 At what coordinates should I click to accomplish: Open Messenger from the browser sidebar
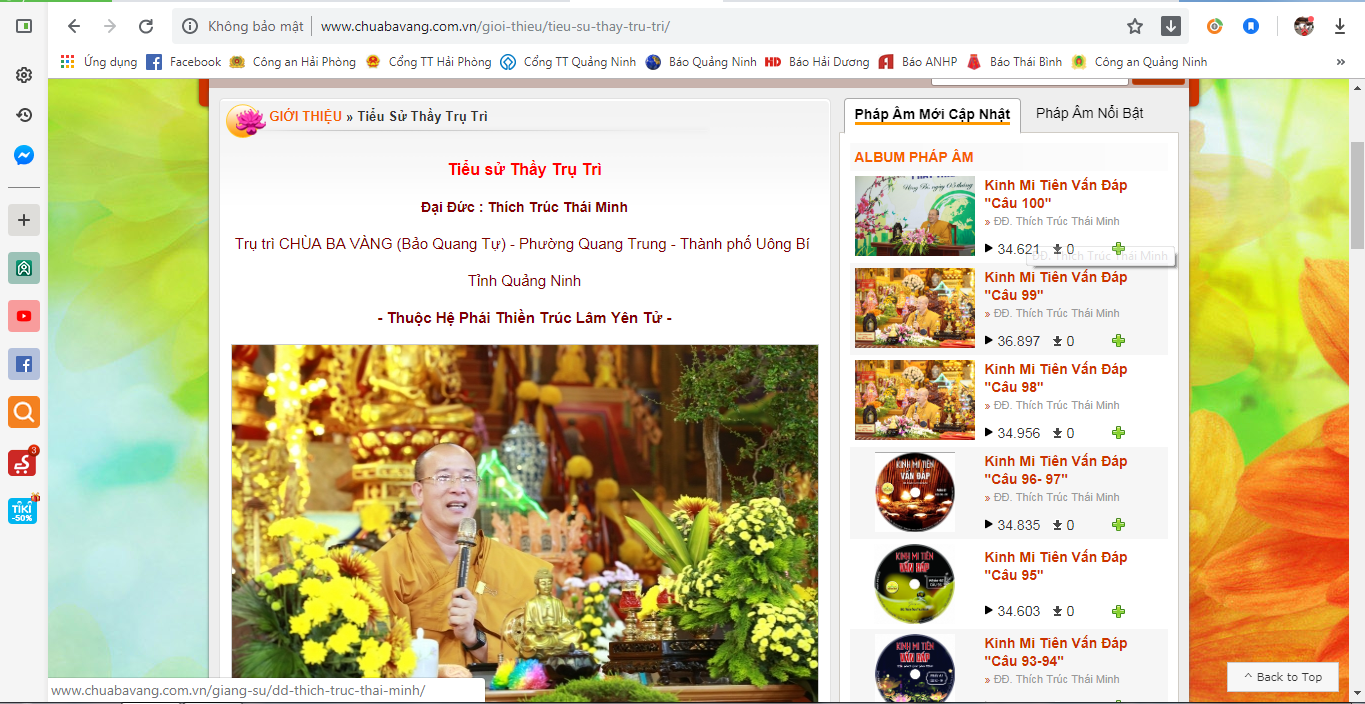coord(24,156)
